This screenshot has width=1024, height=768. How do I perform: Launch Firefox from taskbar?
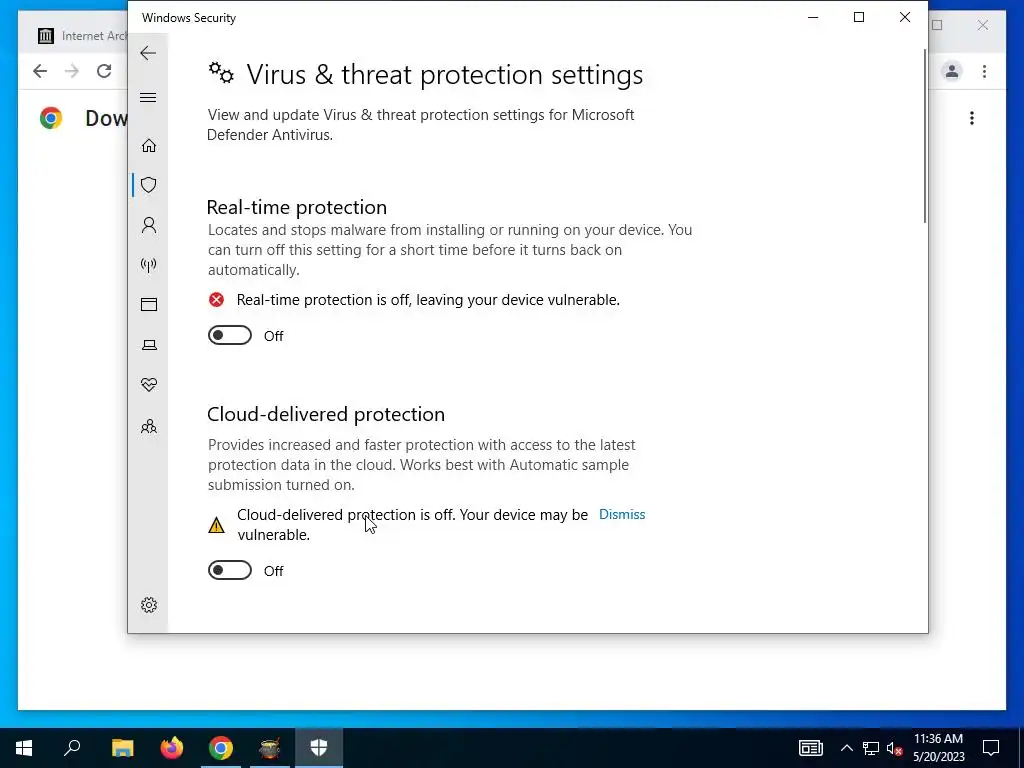tap(172, 748)
